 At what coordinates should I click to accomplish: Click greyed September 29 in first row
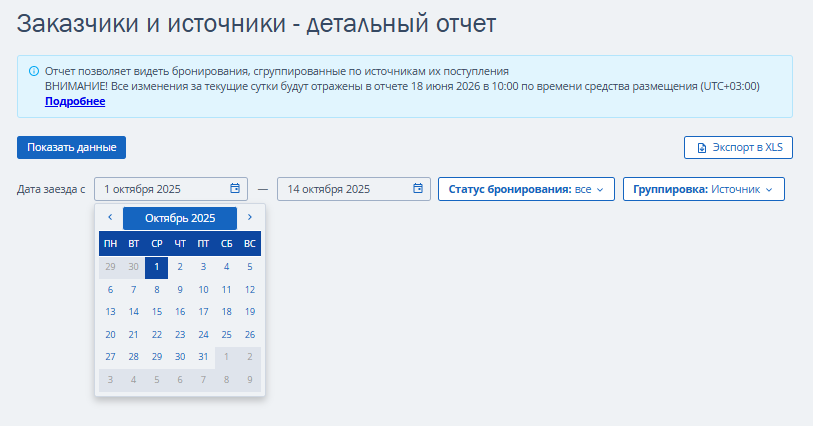pyautogui.click(x=110, y=267)
